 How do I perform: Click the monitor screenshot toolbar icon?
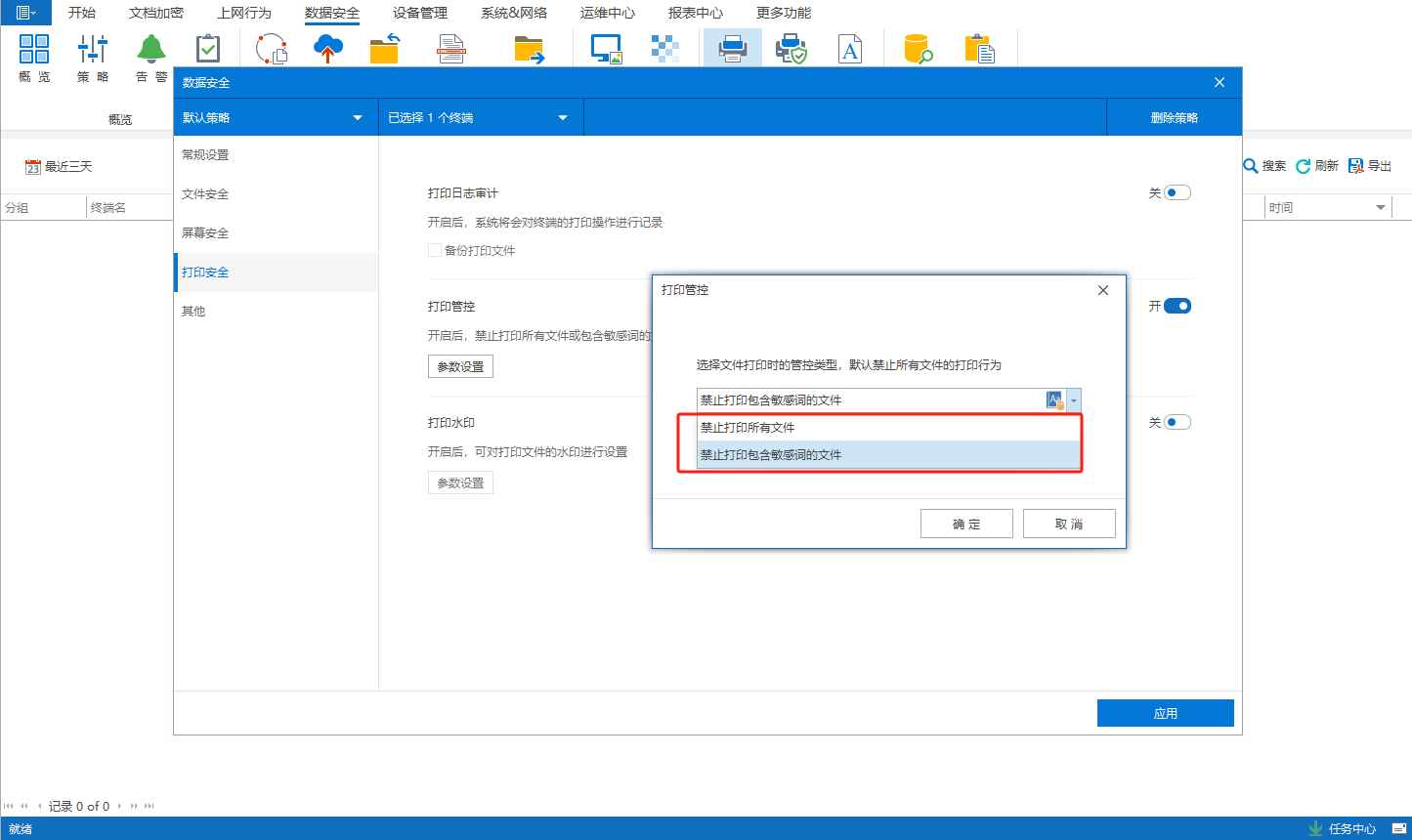[607, 49]
